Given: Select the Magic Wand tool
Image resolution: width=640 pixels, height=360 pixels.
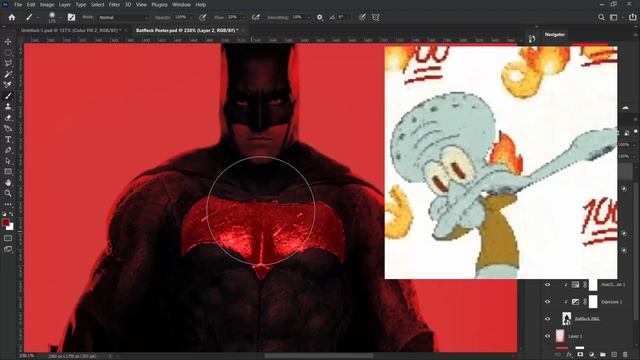Looking at the screenshot, I should (8, 74).
